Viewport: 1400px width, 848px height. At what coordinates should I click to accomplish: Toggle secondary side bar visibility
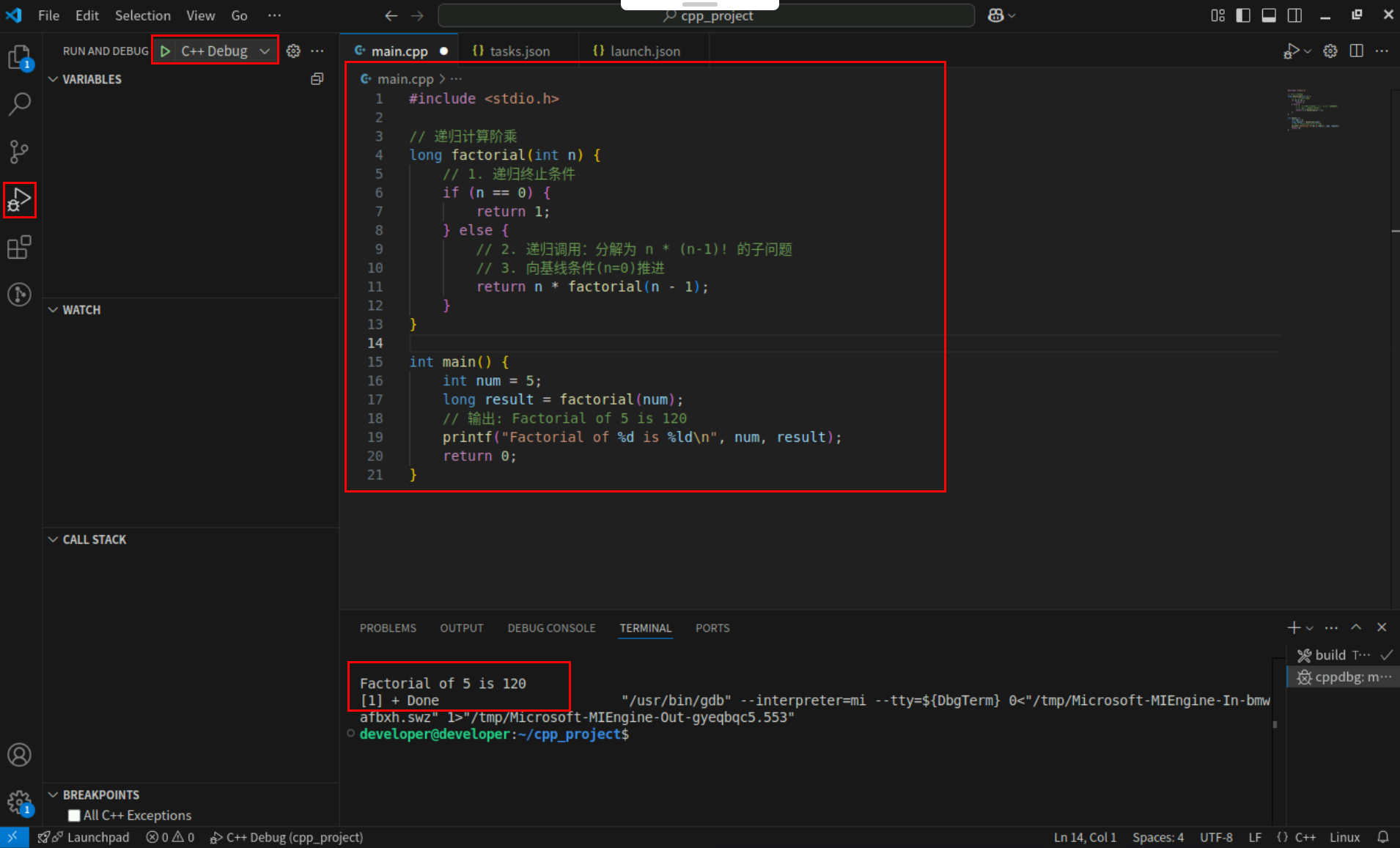coord(1294,15)
